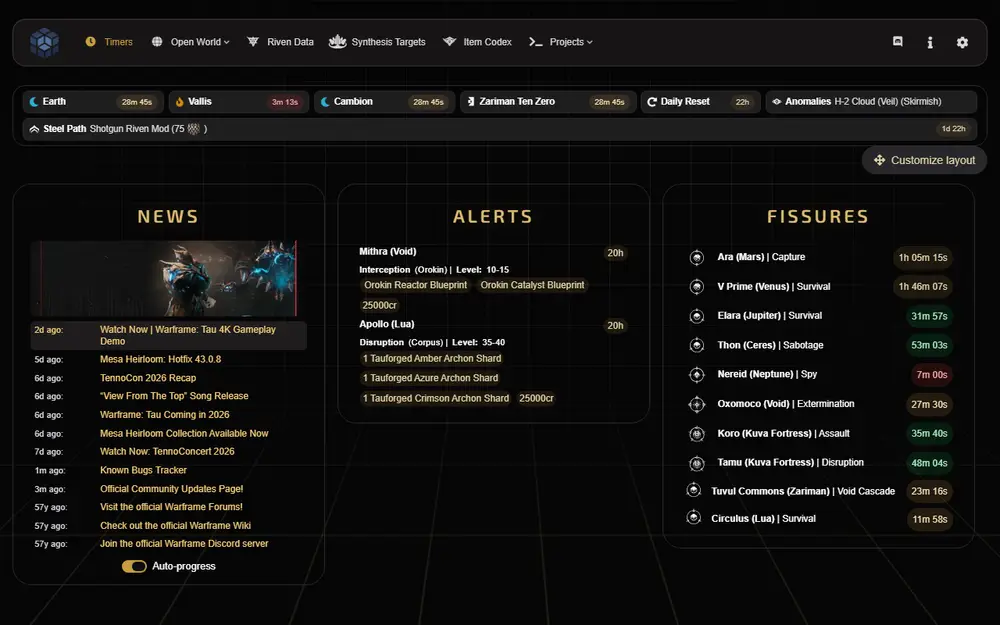This screenshot has height=625, width=1000.
Task: Click the fissure icon for V Prime (Venus)
Action: tap(696, 287)
